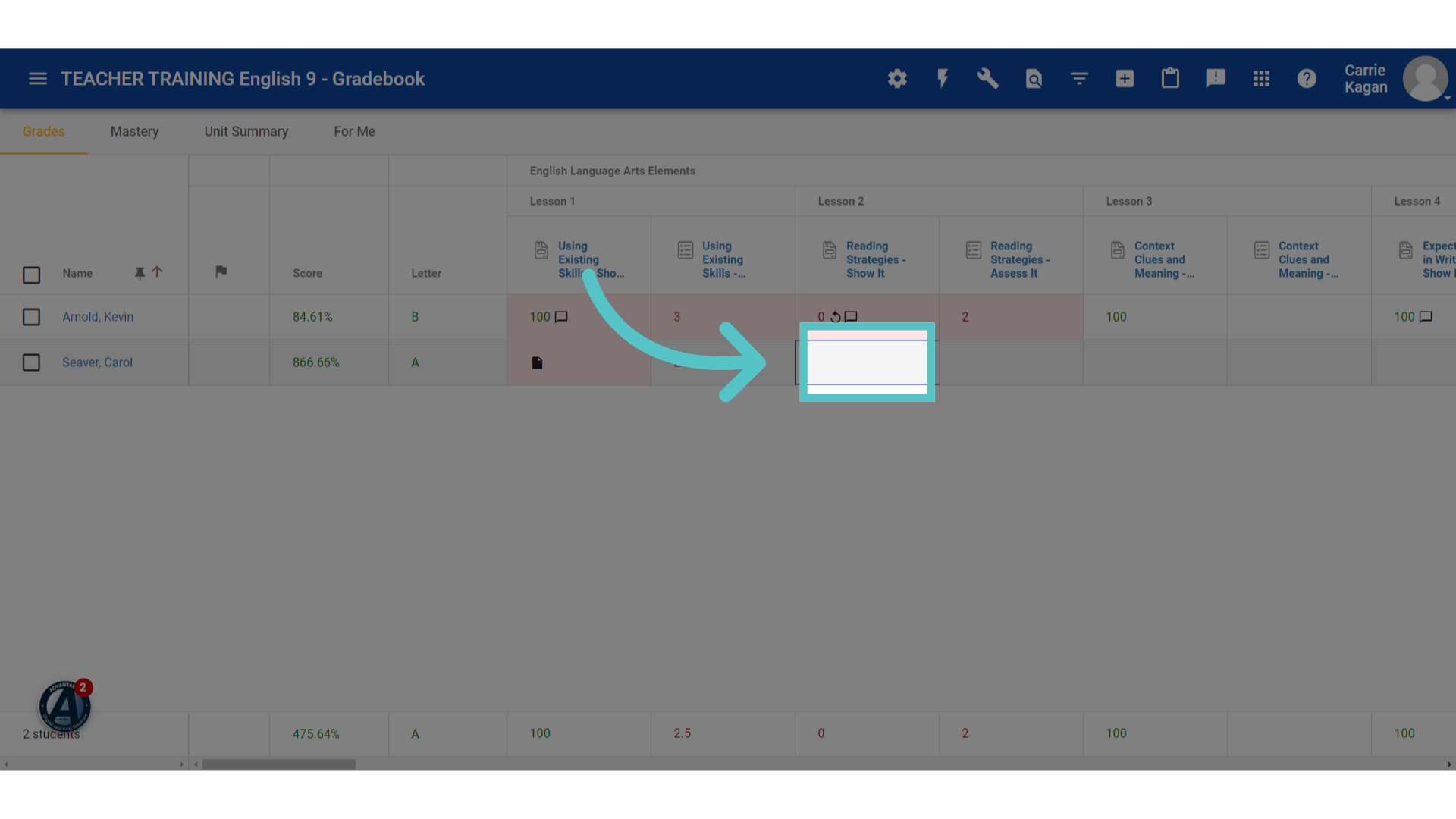Click the Name column header label
Viewport: 1456px width, 819px height.
point(77,273)
